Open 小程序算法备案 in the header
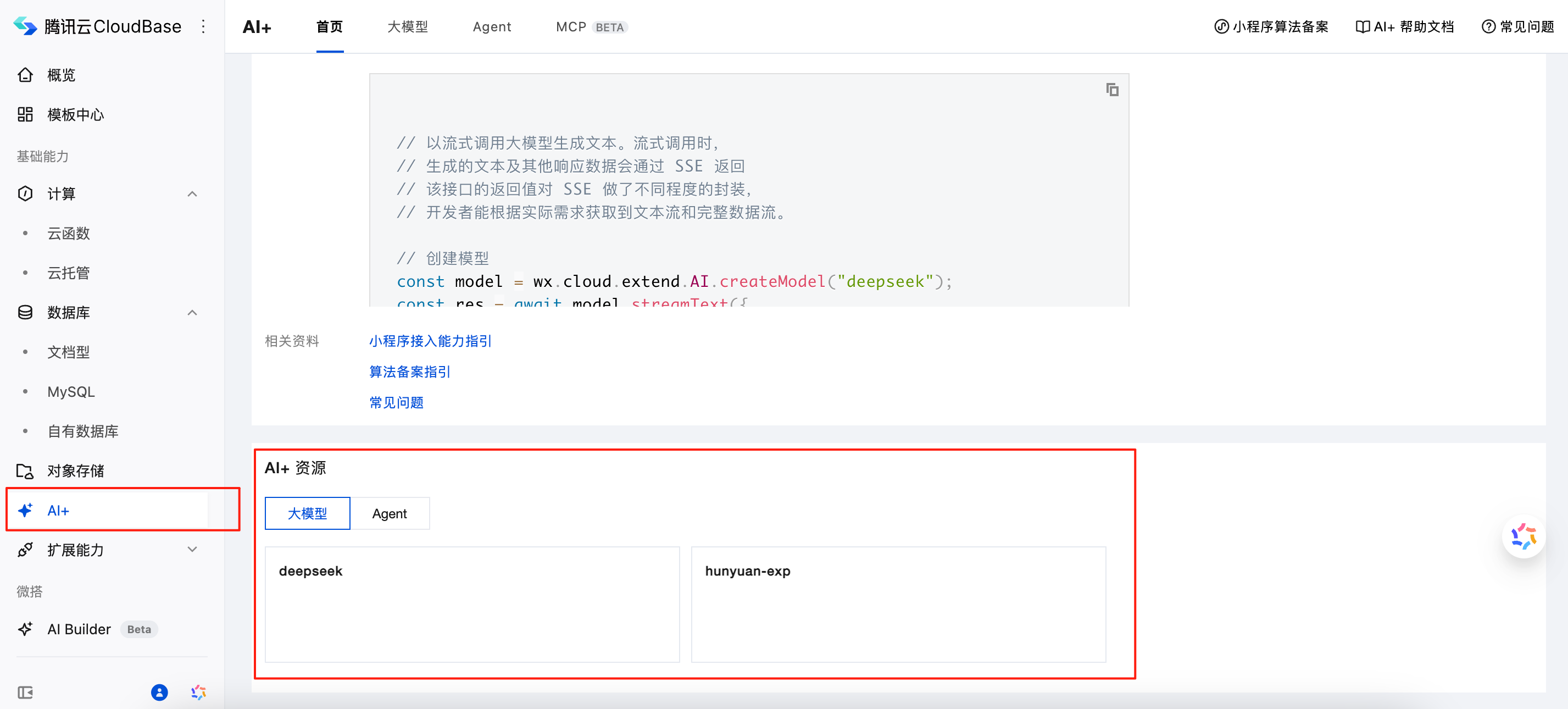Screen dimensions: 1568x709 (x=1271, y=27)
